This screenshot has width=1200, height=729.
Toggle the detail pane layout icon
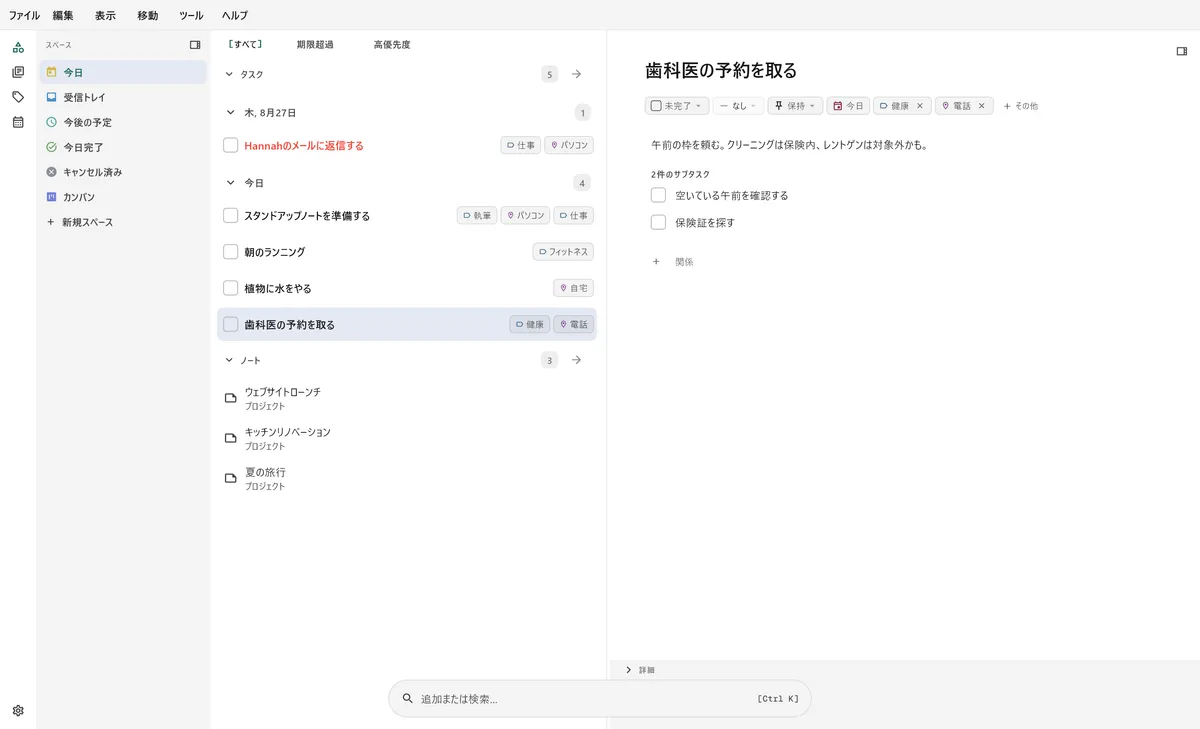click(1181, 51)
